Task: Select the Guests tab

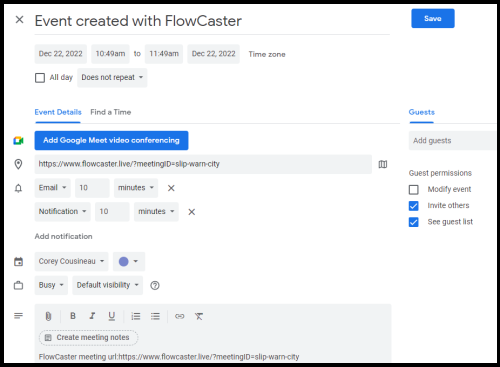Action: tap(422, 112)
